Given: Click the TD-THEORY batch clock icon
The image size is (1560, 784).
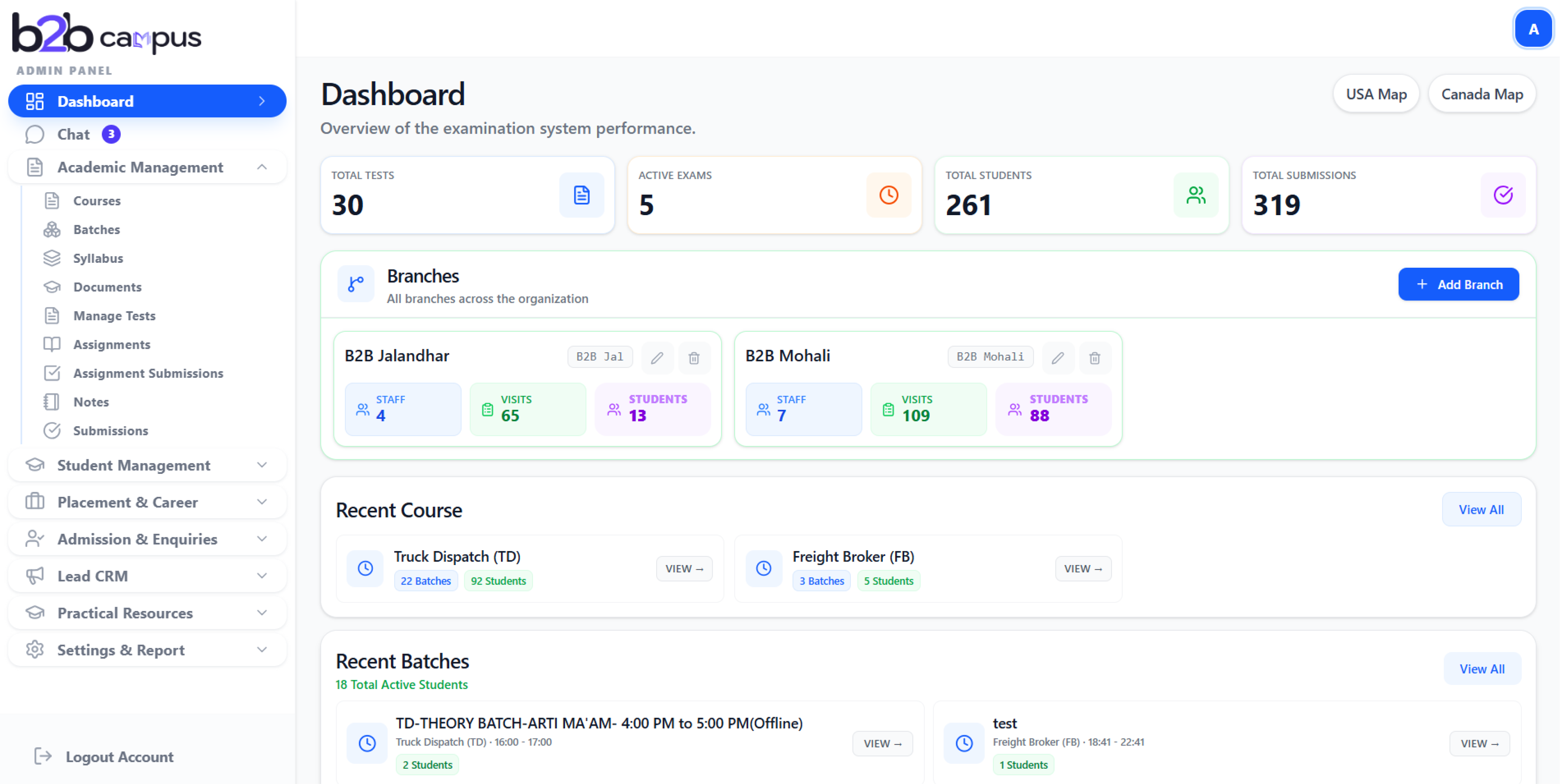Looking at the screenshot, I should (x=367, y=743).
